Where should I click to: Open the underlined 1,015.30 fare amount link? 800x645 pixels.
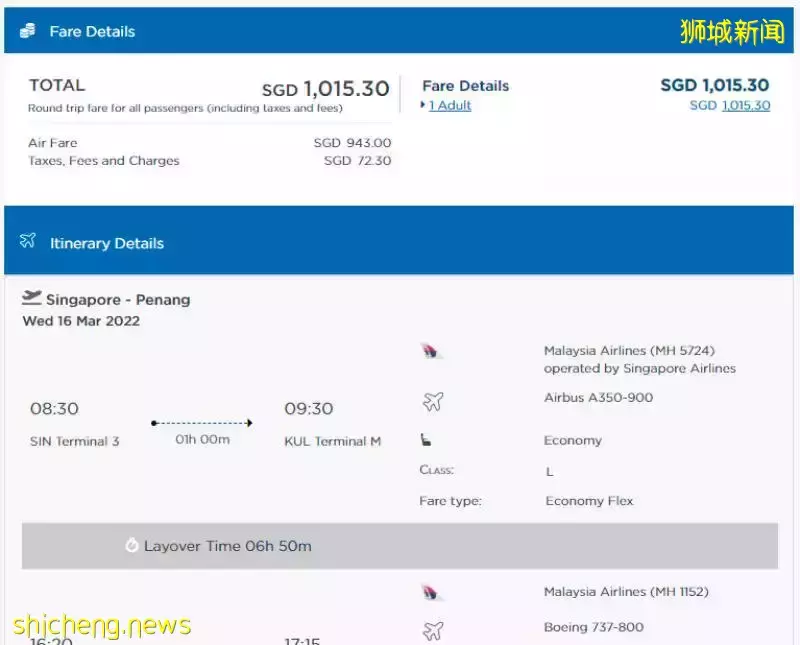tap(745, 106)
